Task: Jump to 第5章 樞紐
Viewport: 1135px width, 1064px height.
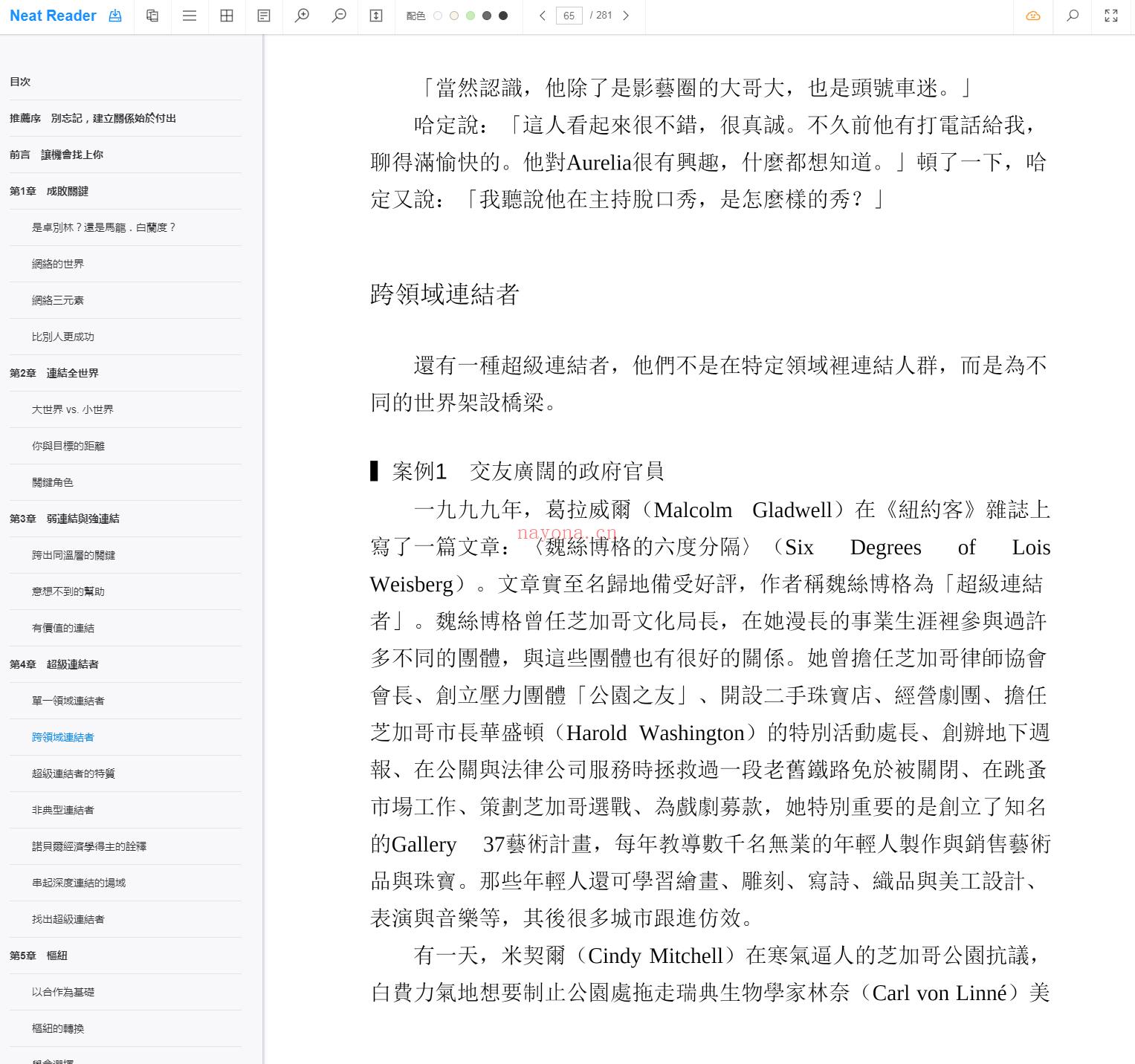Action: (39, 956)
